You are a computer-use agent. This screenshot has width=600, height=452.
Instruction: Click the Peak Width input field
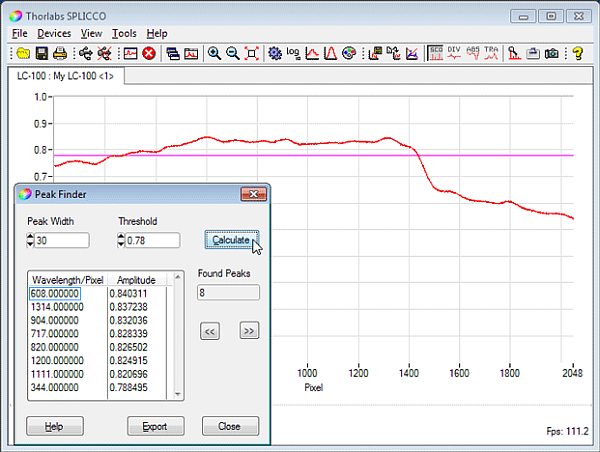62,240
